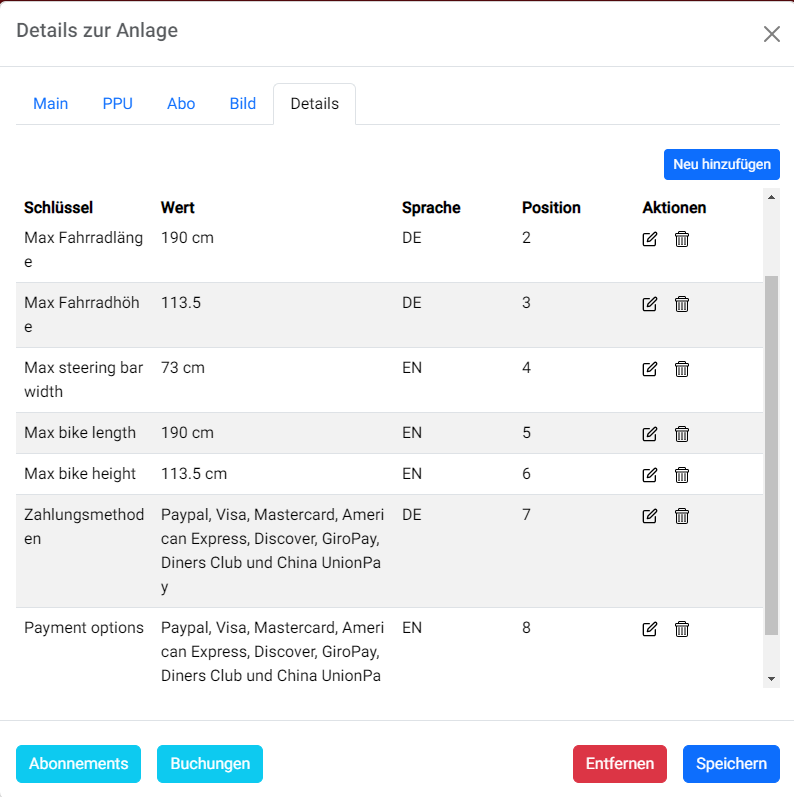The width and height of the screenshot is (794, 797).
Task: Edit the Max Fahrradlänge row
Action: point(650,239)
